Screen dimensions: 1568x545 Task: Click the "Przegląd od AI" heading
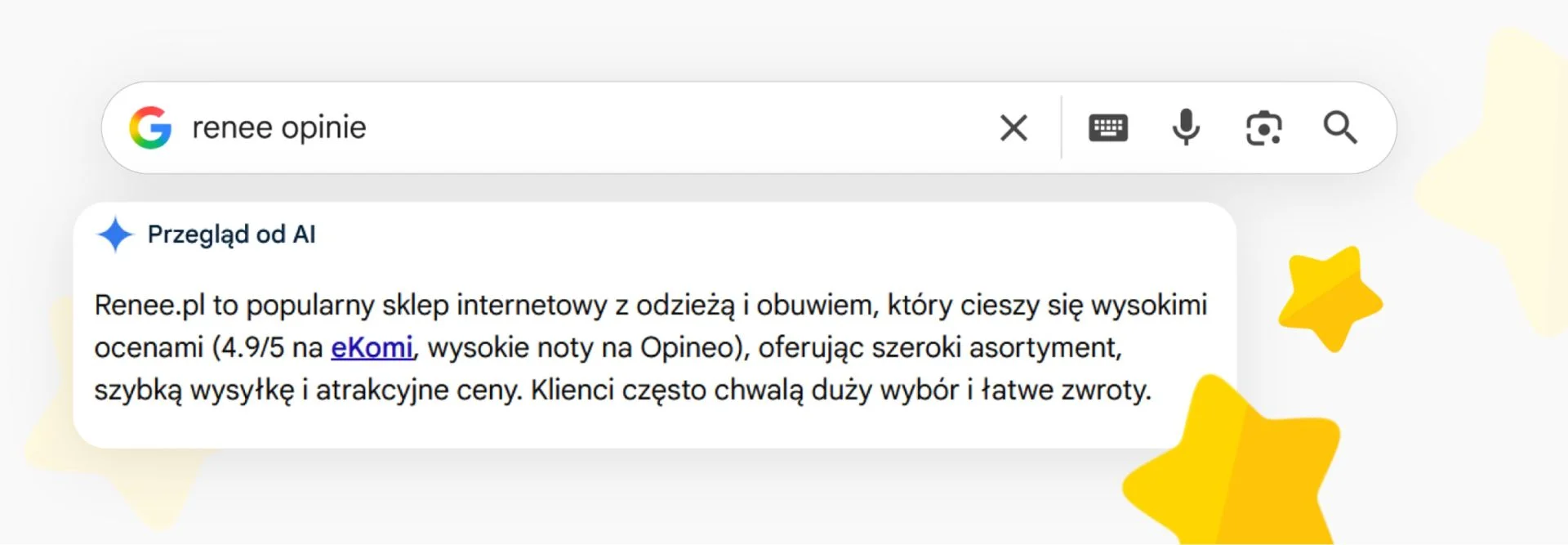point(231,235)
